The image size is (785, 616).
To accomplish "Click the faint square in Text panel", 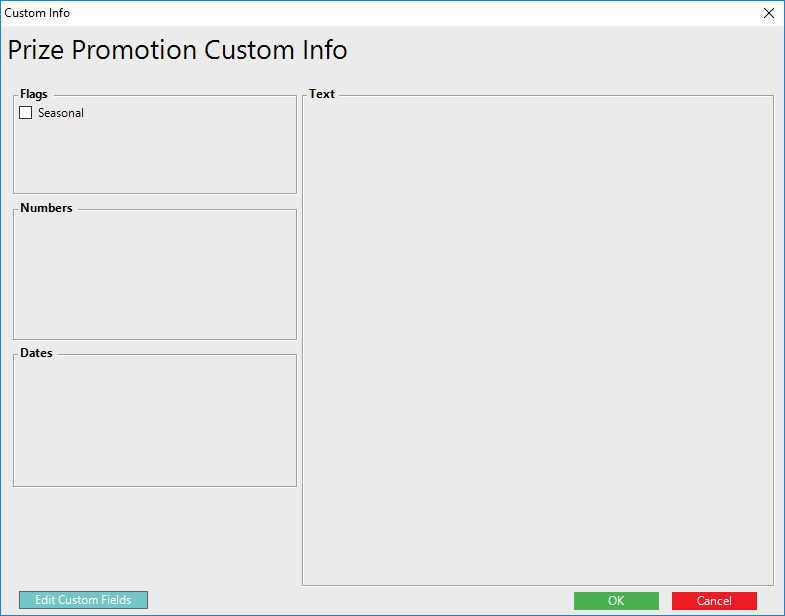I will click(x=472, y=344).
